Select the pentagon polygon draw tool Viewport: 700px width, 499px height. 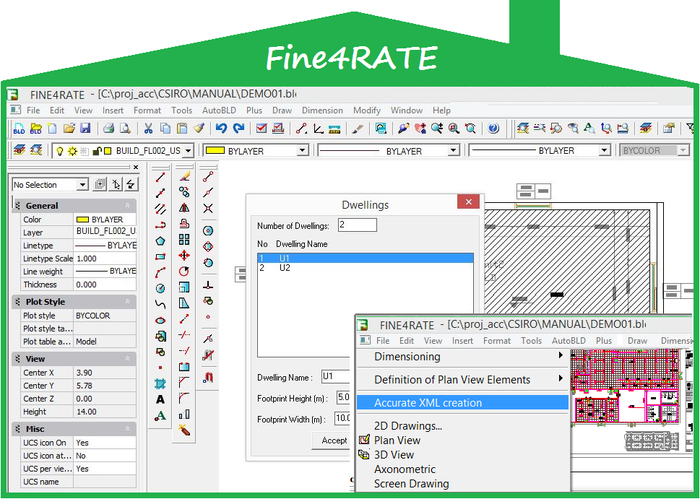(160, 240)
